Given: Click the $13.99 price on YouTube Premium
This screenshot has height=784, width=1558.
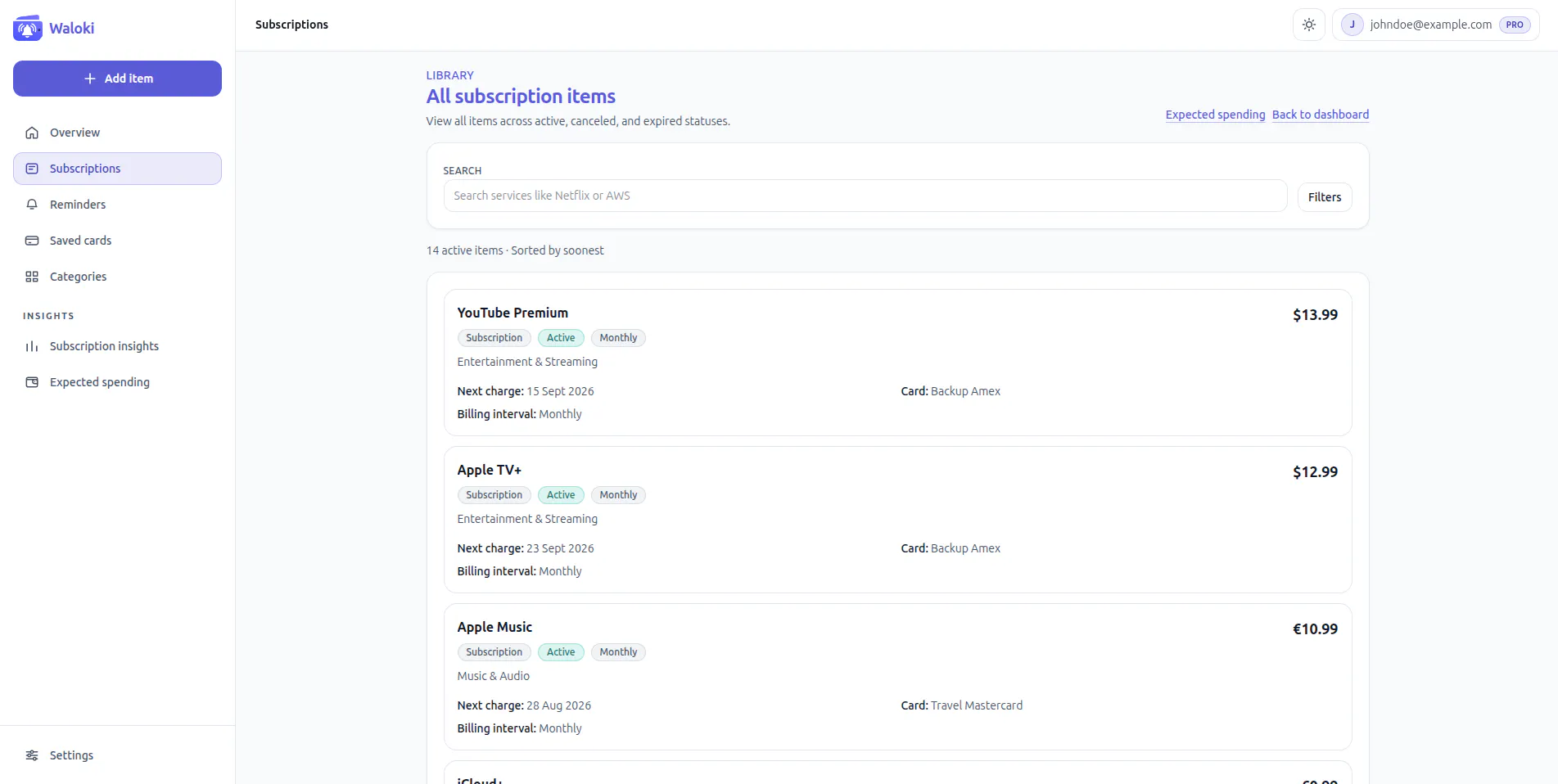Looking at the screenshot, I should pyautogui.click(x=1315, y=315).
